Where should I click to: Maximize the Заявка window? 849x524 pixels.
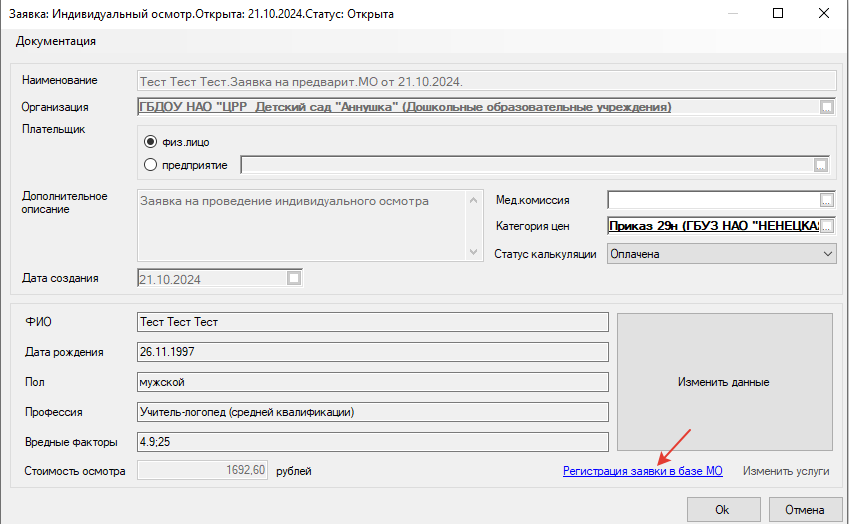point(778,15)
